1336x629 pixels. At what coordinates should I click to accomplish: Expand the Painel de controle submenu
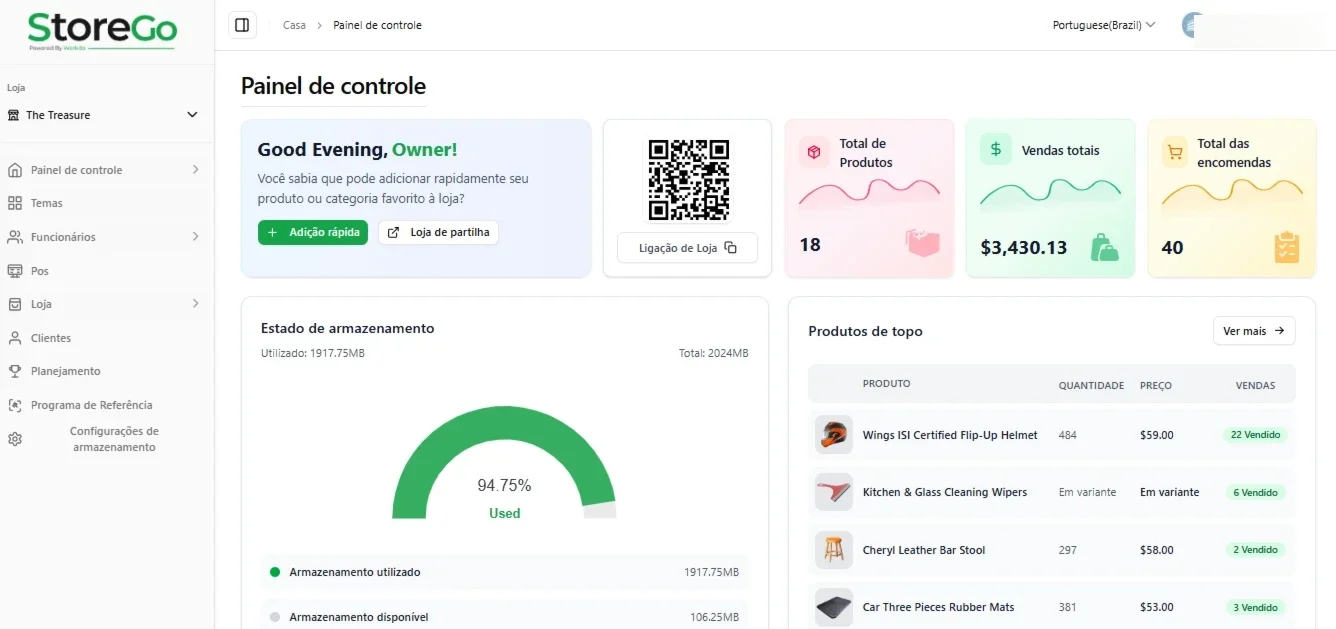pyautogui.click(x=195, y=170)
